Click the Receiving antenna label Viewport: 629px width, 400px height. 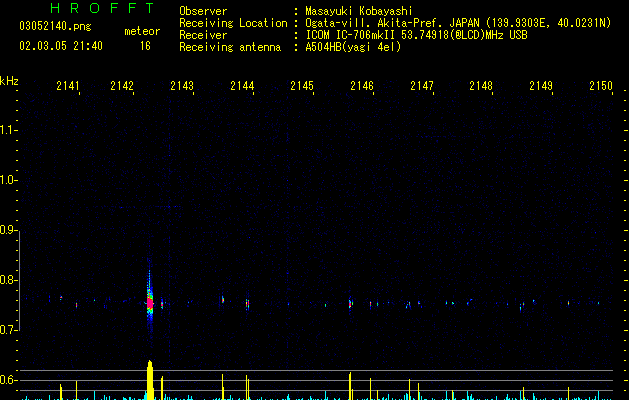230,47
